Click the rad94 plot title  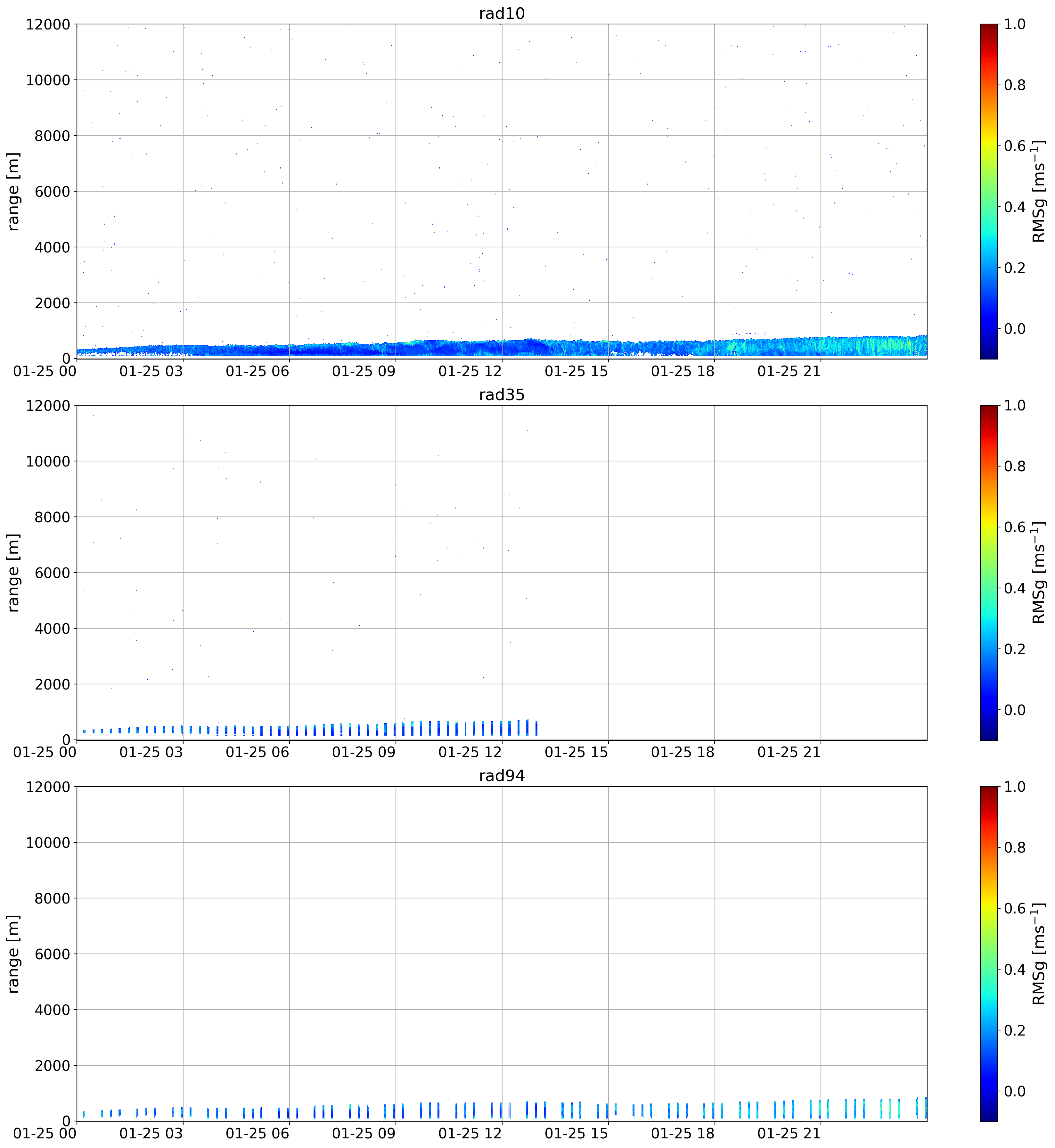[501, 776]
